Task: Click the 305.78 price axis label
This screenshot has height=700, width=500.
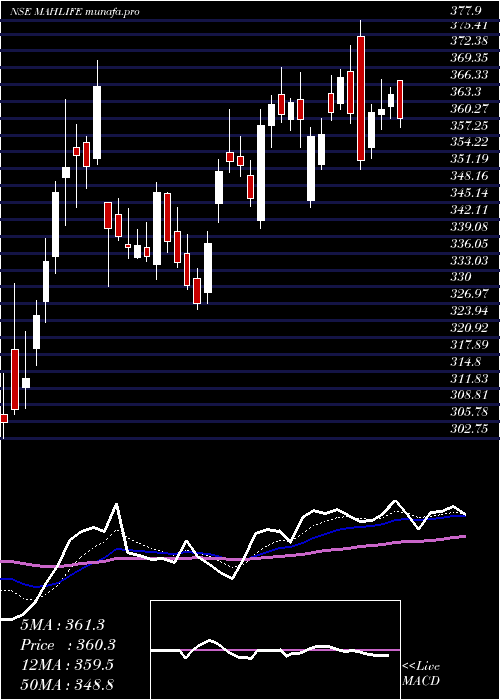Action: coord(470,412)
